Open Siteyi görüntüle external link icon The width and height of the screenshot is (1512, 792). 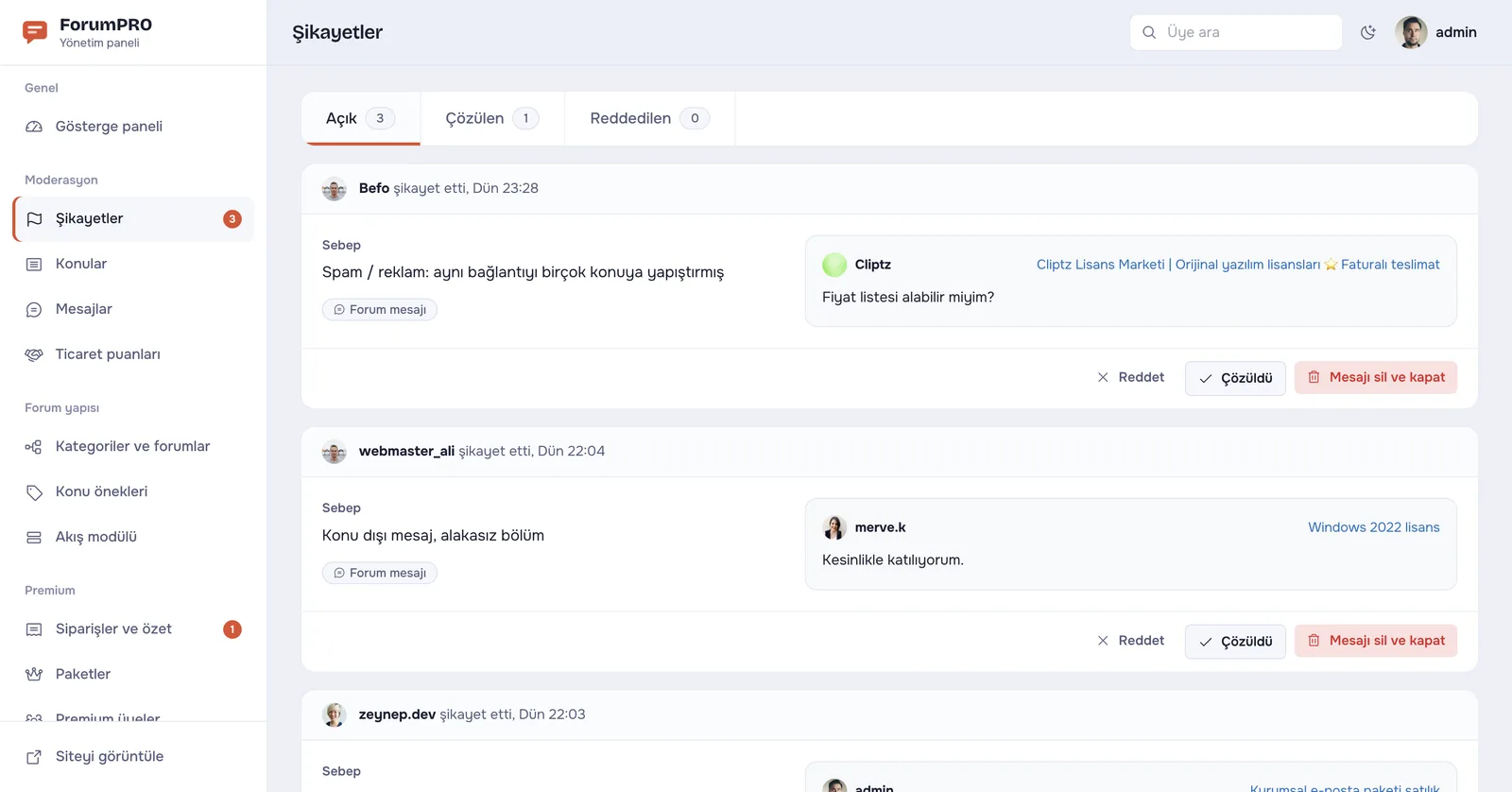(x=34, y=757)
